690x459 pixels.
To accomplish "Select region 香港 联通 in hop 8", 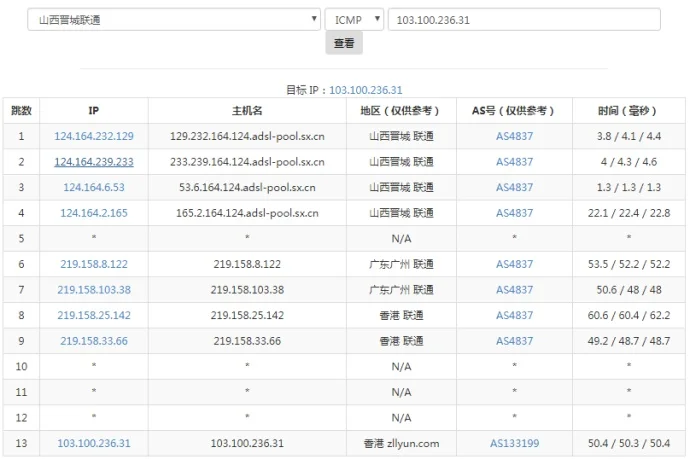I will pos(401,315).
